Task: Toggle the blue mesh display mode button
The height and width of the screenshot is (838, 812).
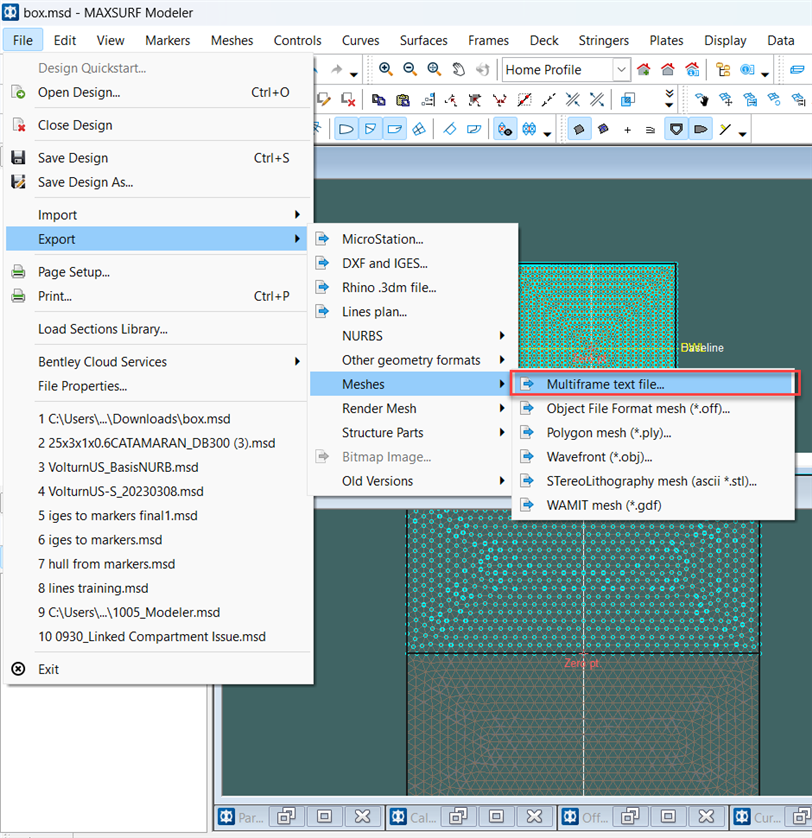Action: point(527,128)
